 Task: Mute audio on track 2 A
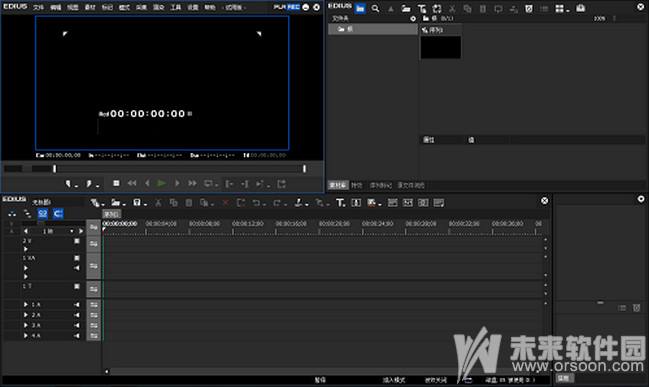click(x=77, y=315)
